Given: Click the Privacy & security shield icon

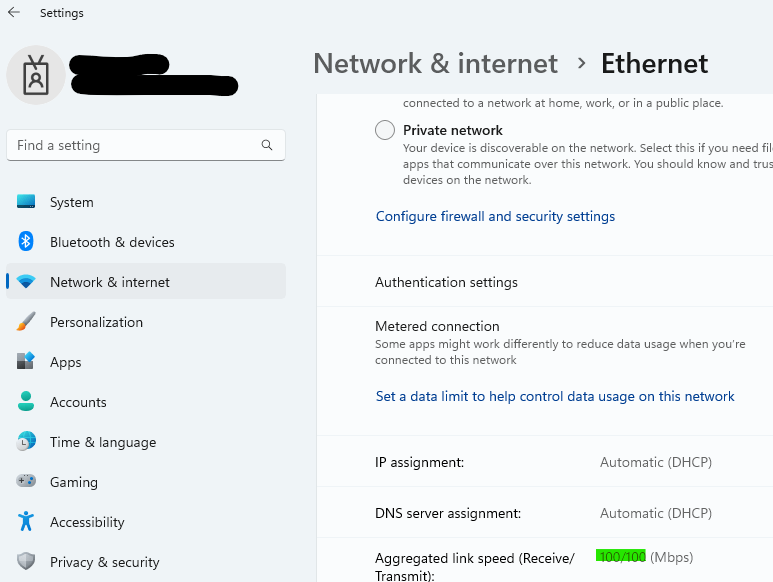Looking at the screenshot, I should click(x=26, y=562).
